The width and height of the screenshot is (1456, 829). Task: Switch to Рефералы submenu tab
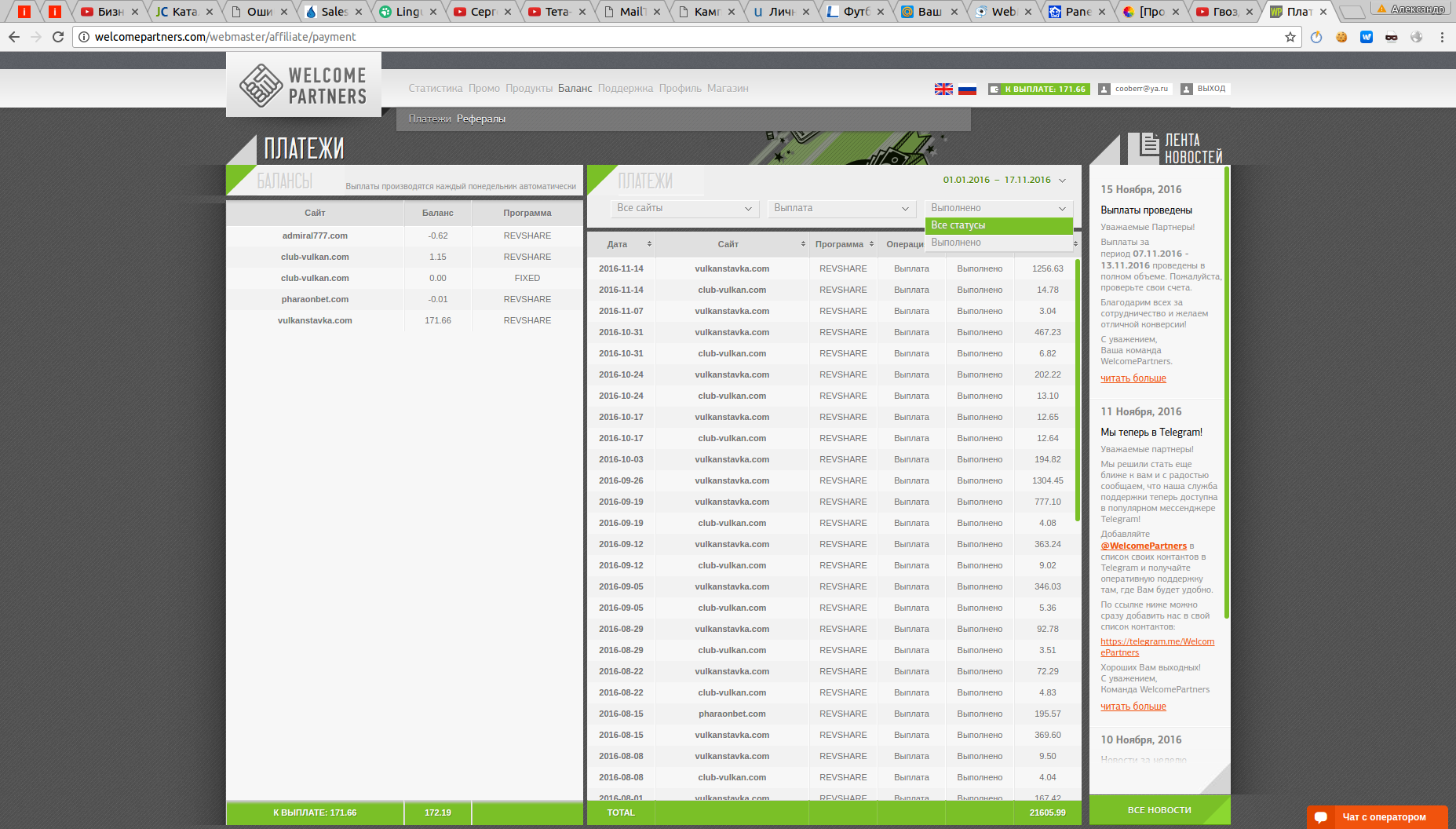tap(481, 119)
